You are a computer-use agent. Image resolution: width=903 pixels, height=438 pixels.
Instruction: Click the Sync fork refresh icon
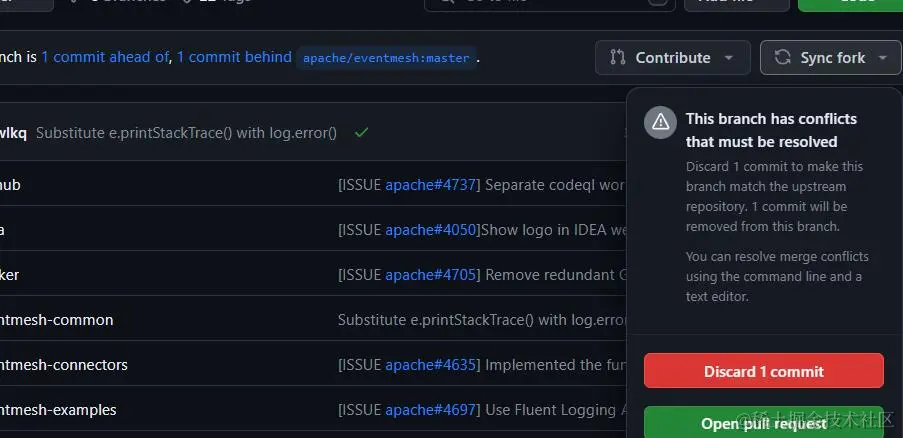click(782, 58)
